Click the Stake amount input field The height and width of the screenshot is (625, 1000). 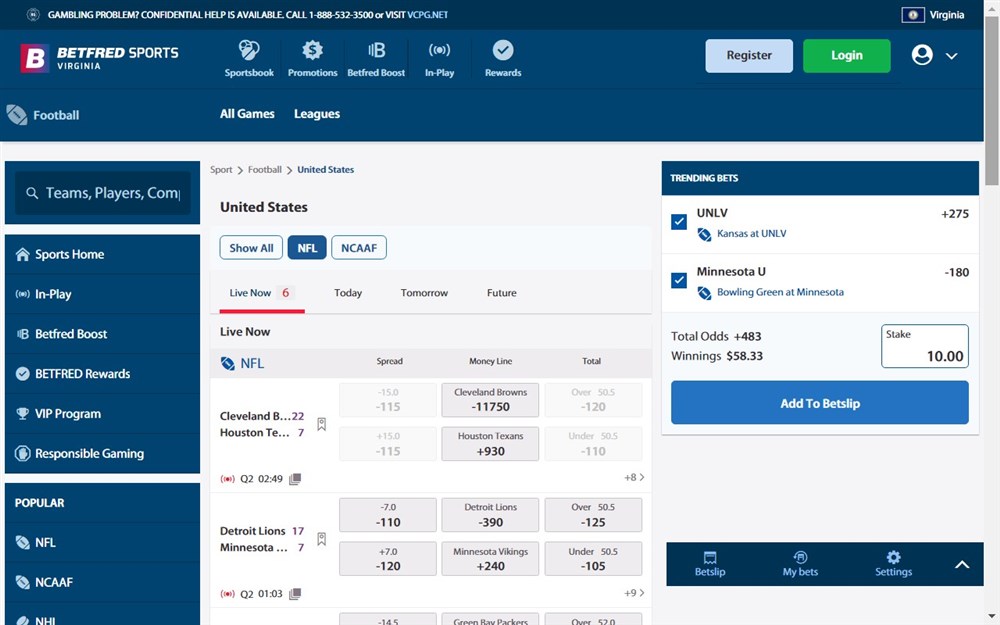(925, 346)
